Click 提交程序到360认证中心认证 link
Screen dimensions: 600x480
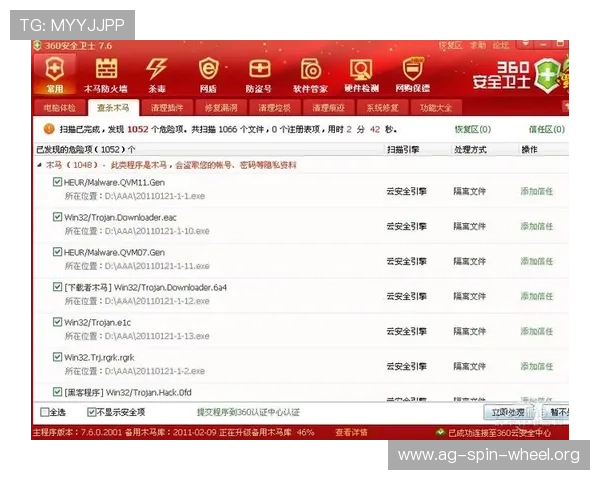click(248, 412)
